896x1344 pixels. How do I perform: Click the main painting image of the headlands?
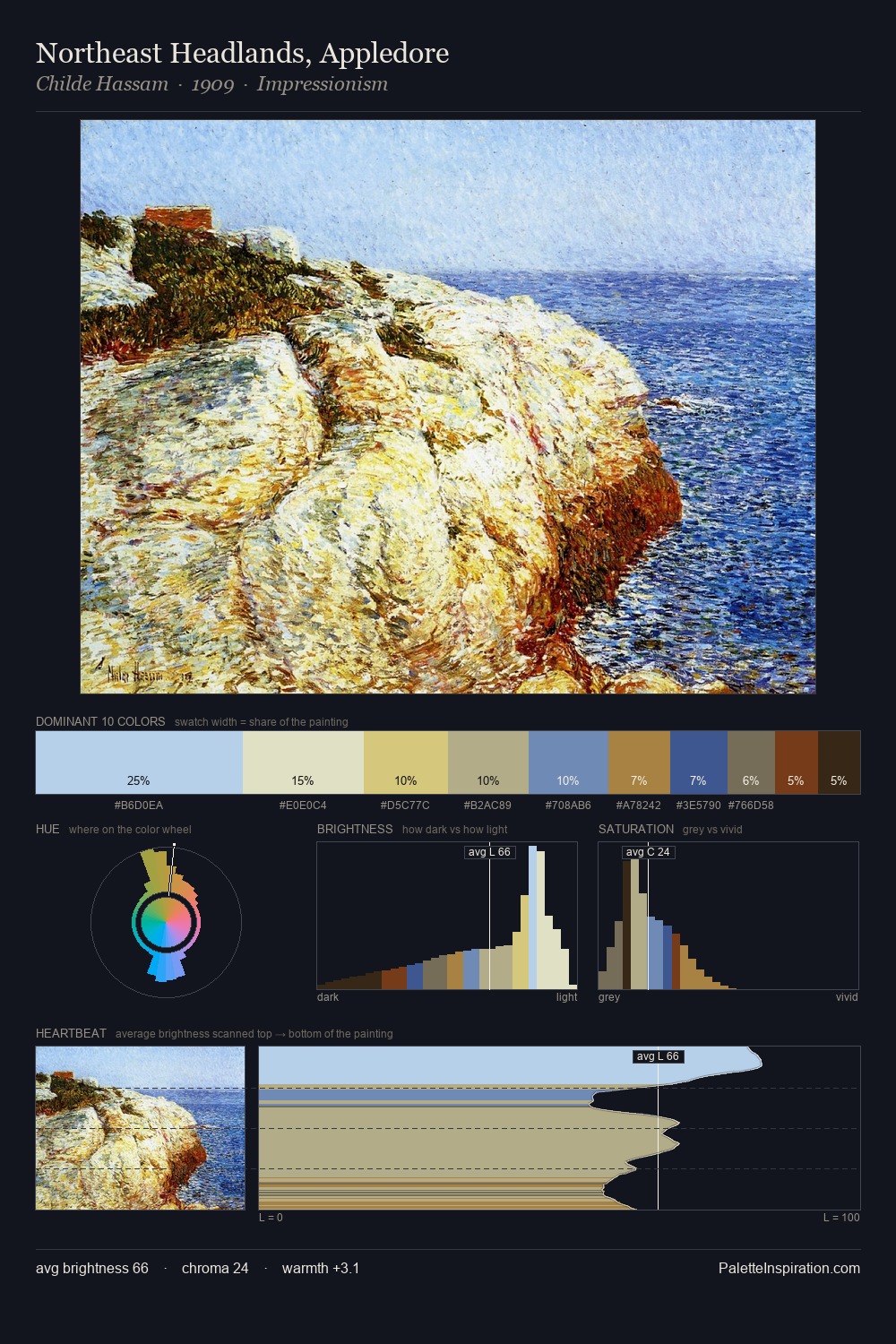click(448, 407)
